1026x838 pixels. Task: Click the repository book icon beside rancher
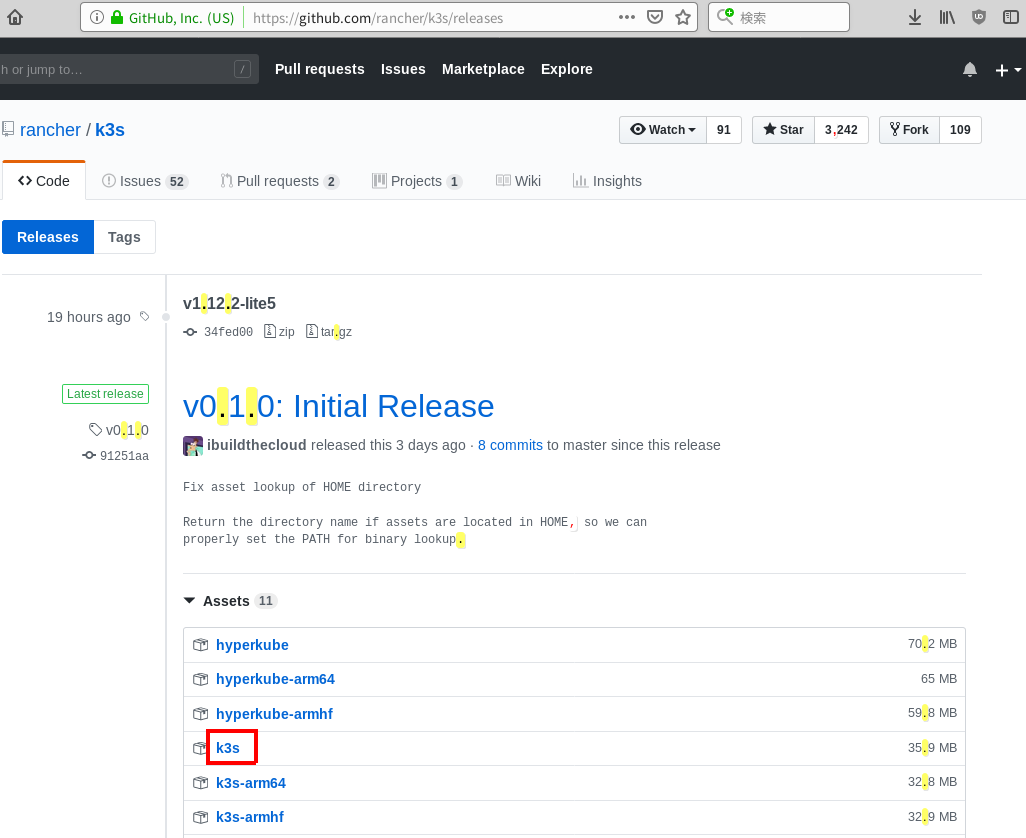point(8,129)
